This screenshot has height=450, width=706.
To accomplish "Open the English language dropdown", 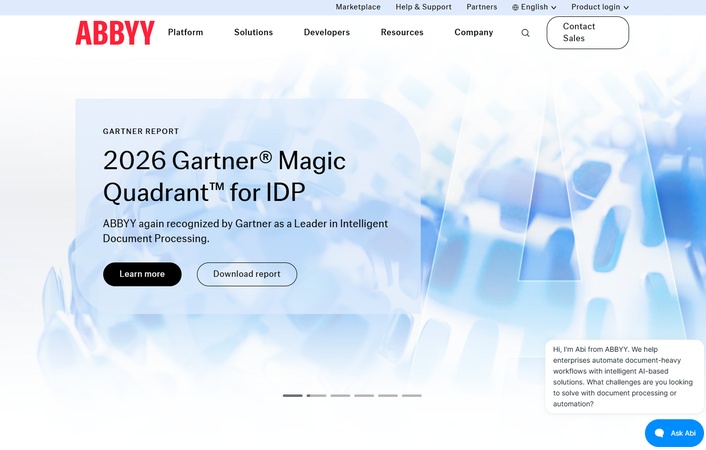I will tap(534, 7).
